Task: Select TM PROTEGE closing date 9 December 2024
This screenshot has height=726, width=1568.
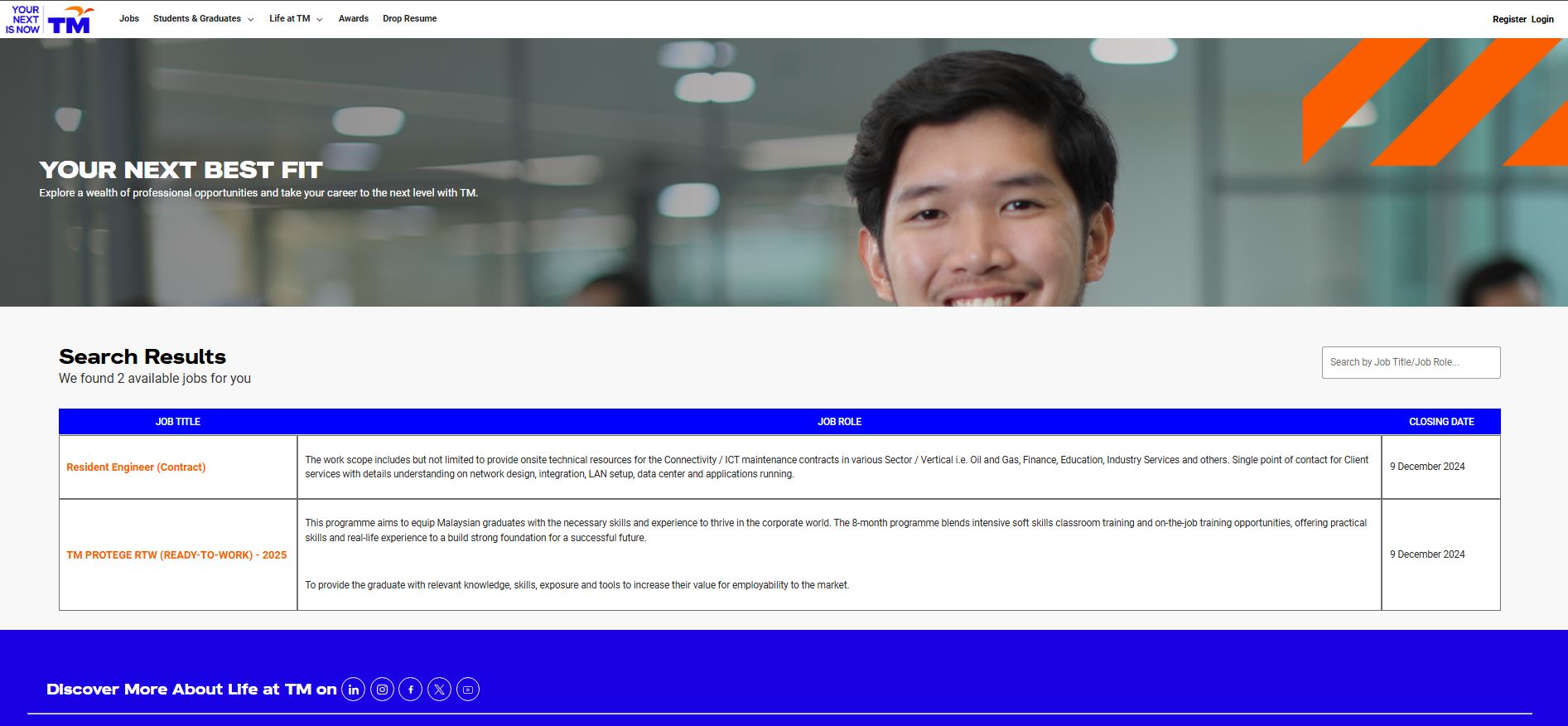Action: pos(1427,554)
